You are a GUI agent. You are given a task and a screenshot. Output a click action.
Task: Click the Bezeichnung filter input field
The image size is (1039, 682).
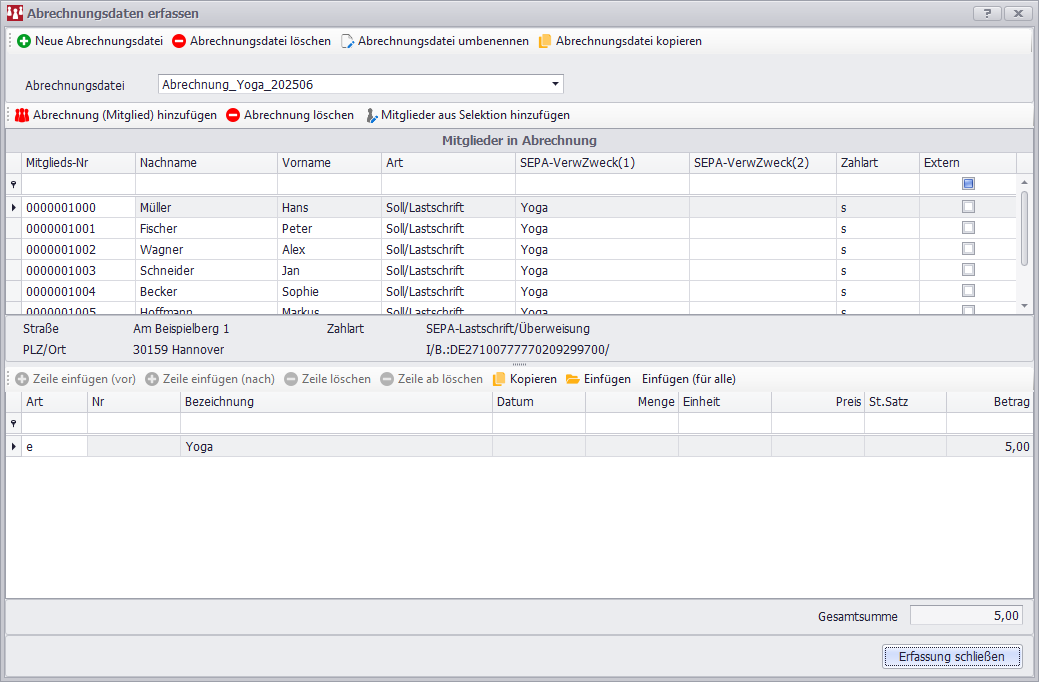pos(336,423)
